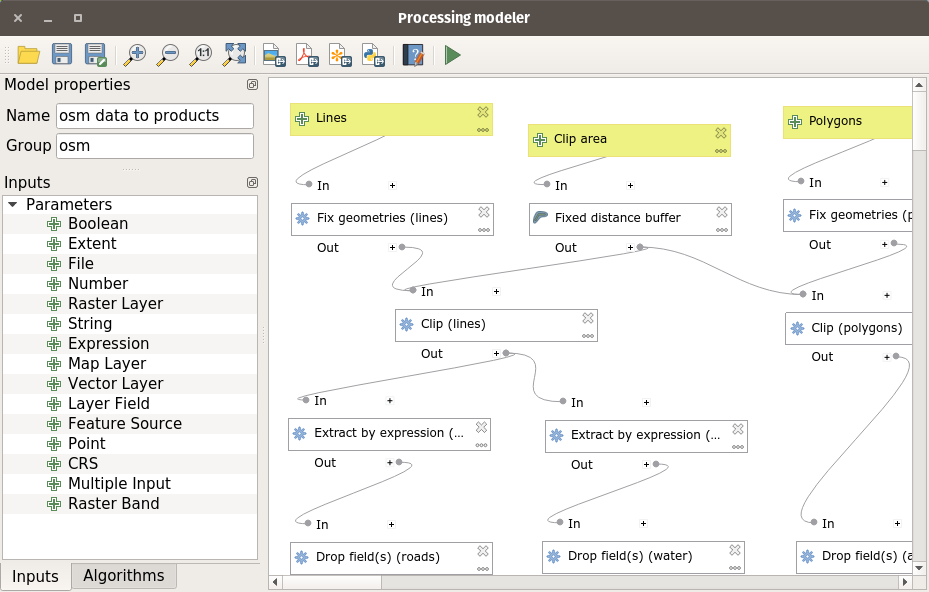Zoom to fit the whole model

pos(235,55)
